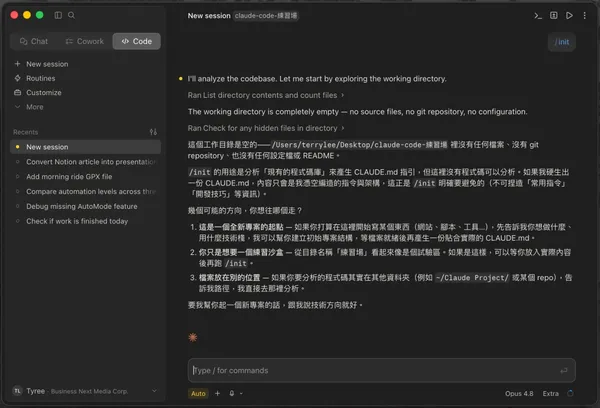Open the terminal icon in top bar
This screenshot has height=408, width=600.
538,16
